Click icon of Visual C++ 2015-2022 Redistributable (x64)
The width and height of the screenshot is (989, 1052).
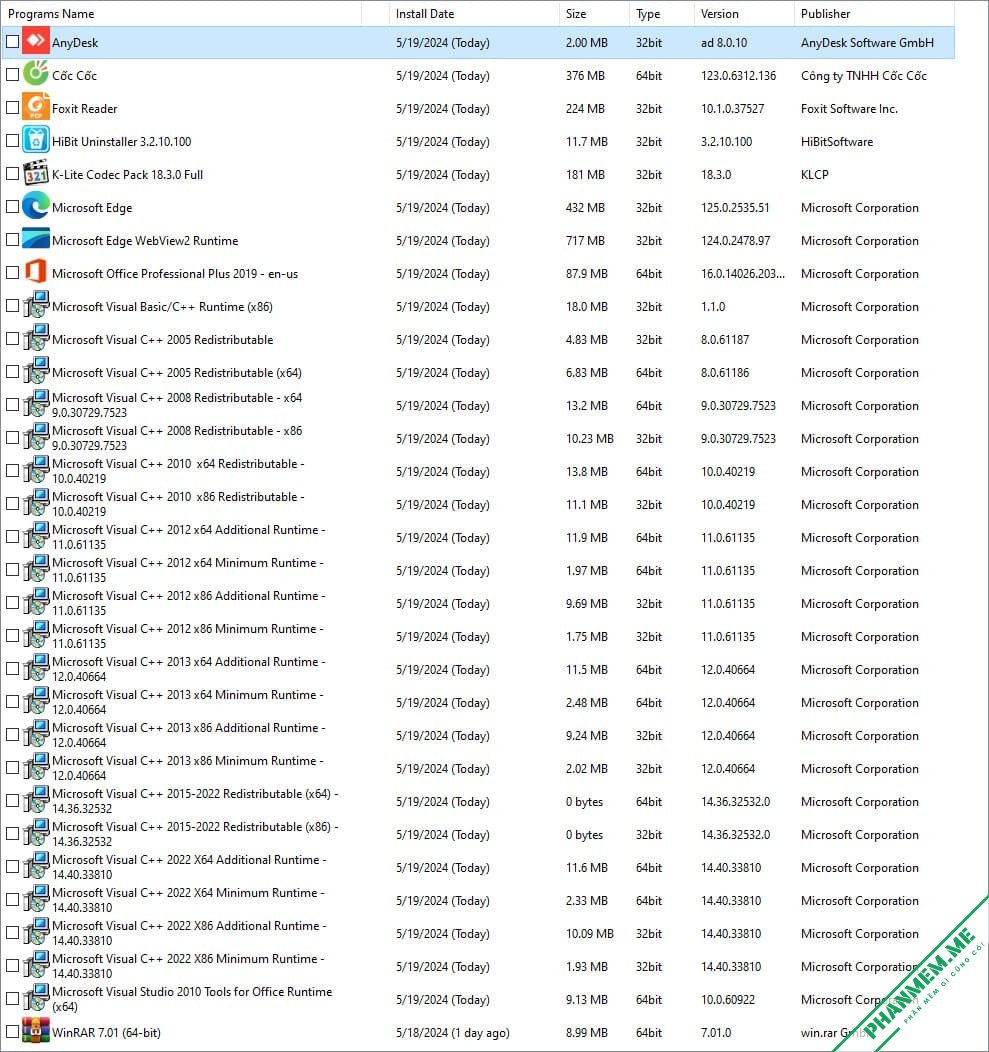(x=36, y=800)
